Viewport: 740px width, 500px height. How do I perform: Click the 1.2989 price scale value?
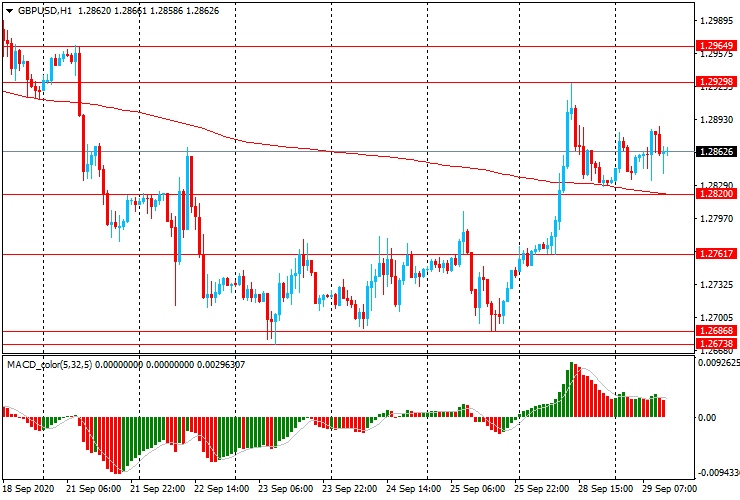[716, 20]
